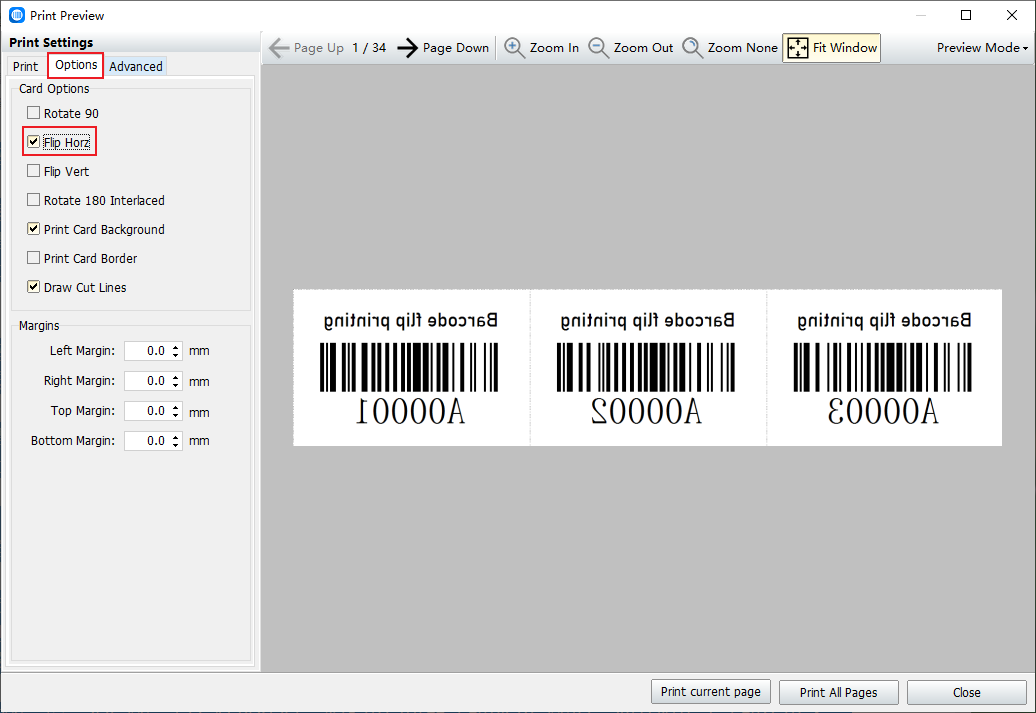Click the Close button at bottom
1036x713 pixels.
coord(967,692)
